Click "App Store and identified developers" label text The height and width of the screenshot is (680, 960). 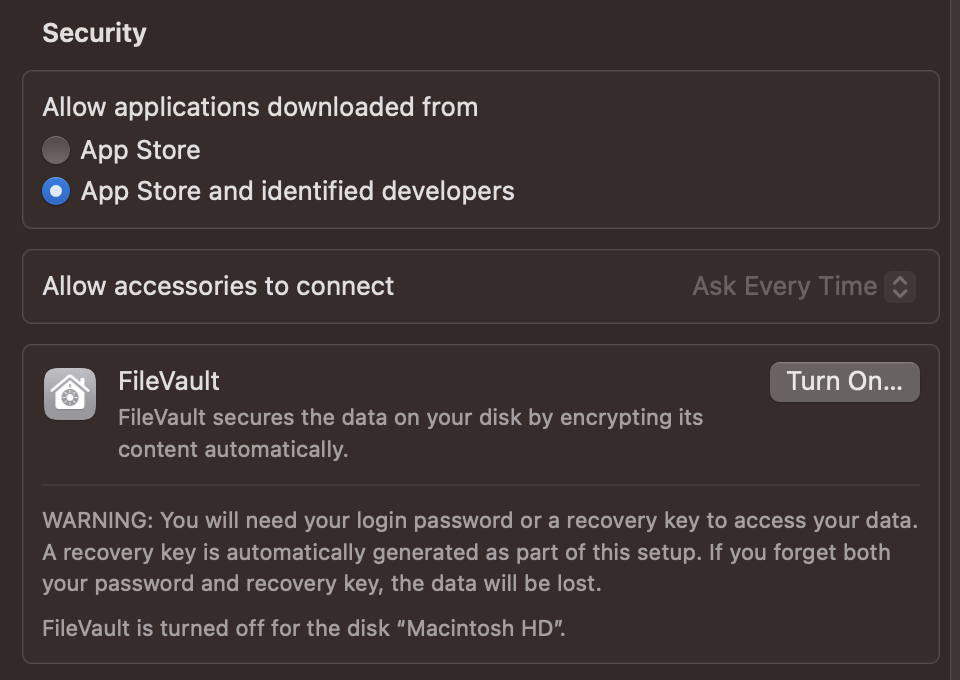click(x=297, y=191)
